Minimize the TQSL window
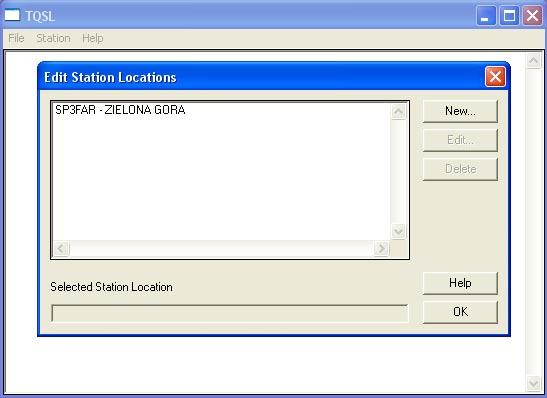Viewport: 547px width, 398px height. coord(486,16)
